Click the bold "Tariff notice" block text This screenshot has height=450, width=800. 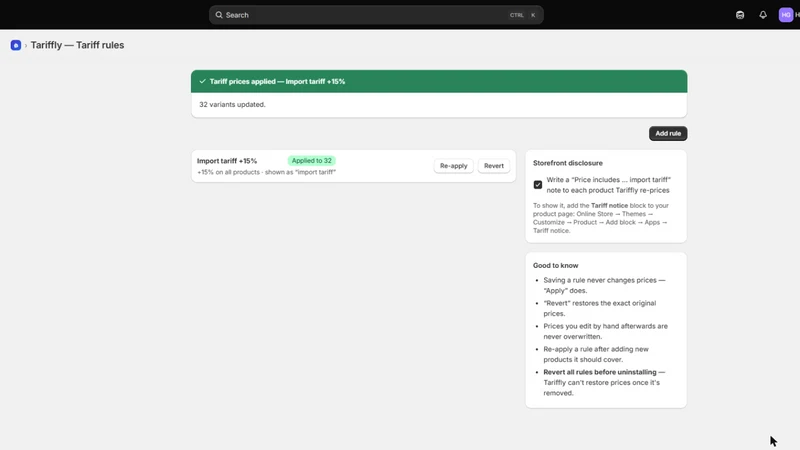(x=609, y=206)
